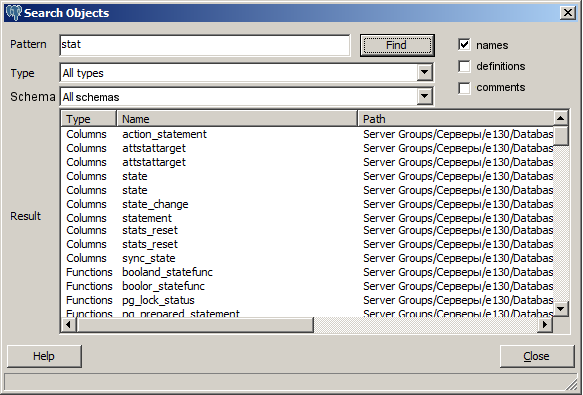Click the dropdown arrow of the Schema combo box
The image size is (583, 395).
(424, 97)
